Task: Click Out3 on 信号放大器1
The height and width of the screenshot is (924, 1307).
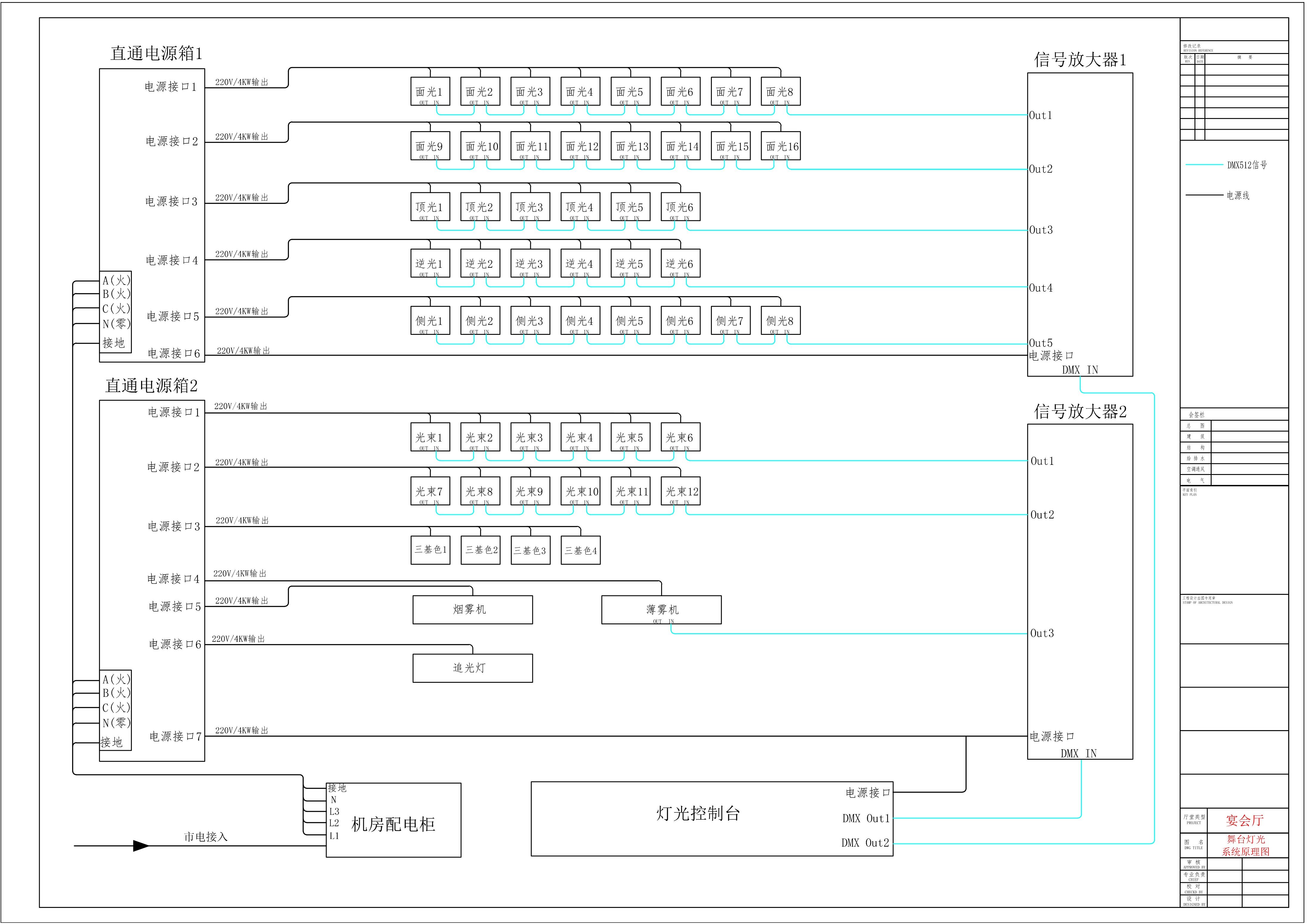Action: click(1041, 230)
